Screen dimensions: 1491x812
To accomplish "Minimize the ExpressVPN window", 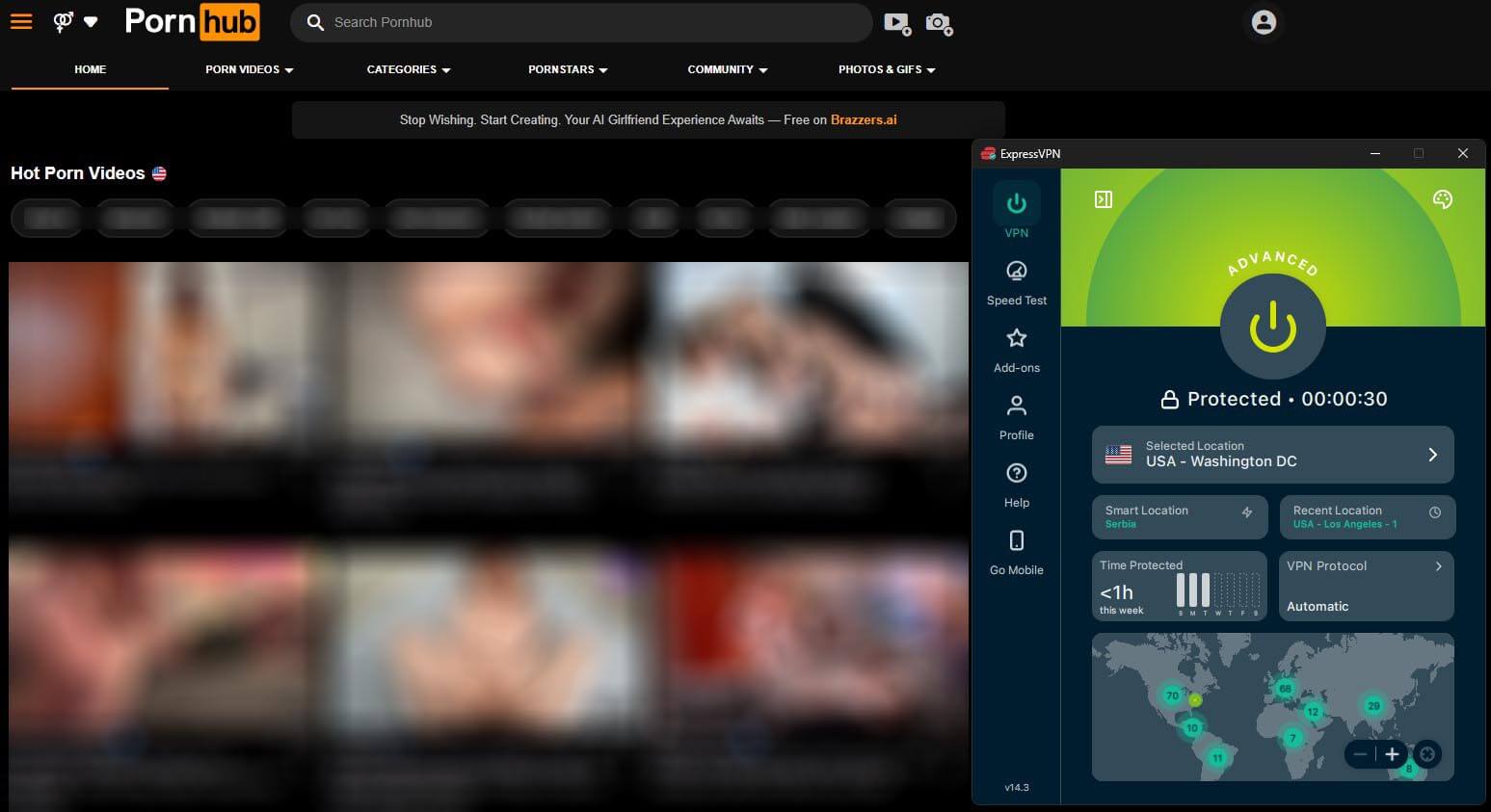I will (1375, 153).
